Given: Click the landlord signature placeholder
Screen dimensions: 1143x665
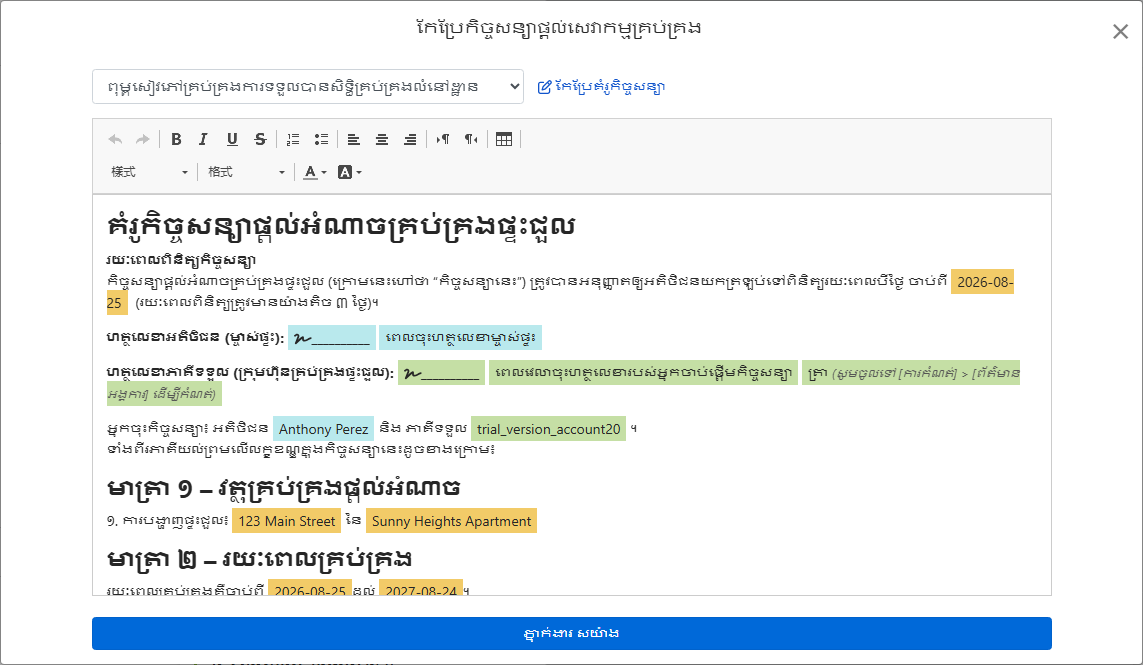Looking at the screenshot, I should point(332,338).
